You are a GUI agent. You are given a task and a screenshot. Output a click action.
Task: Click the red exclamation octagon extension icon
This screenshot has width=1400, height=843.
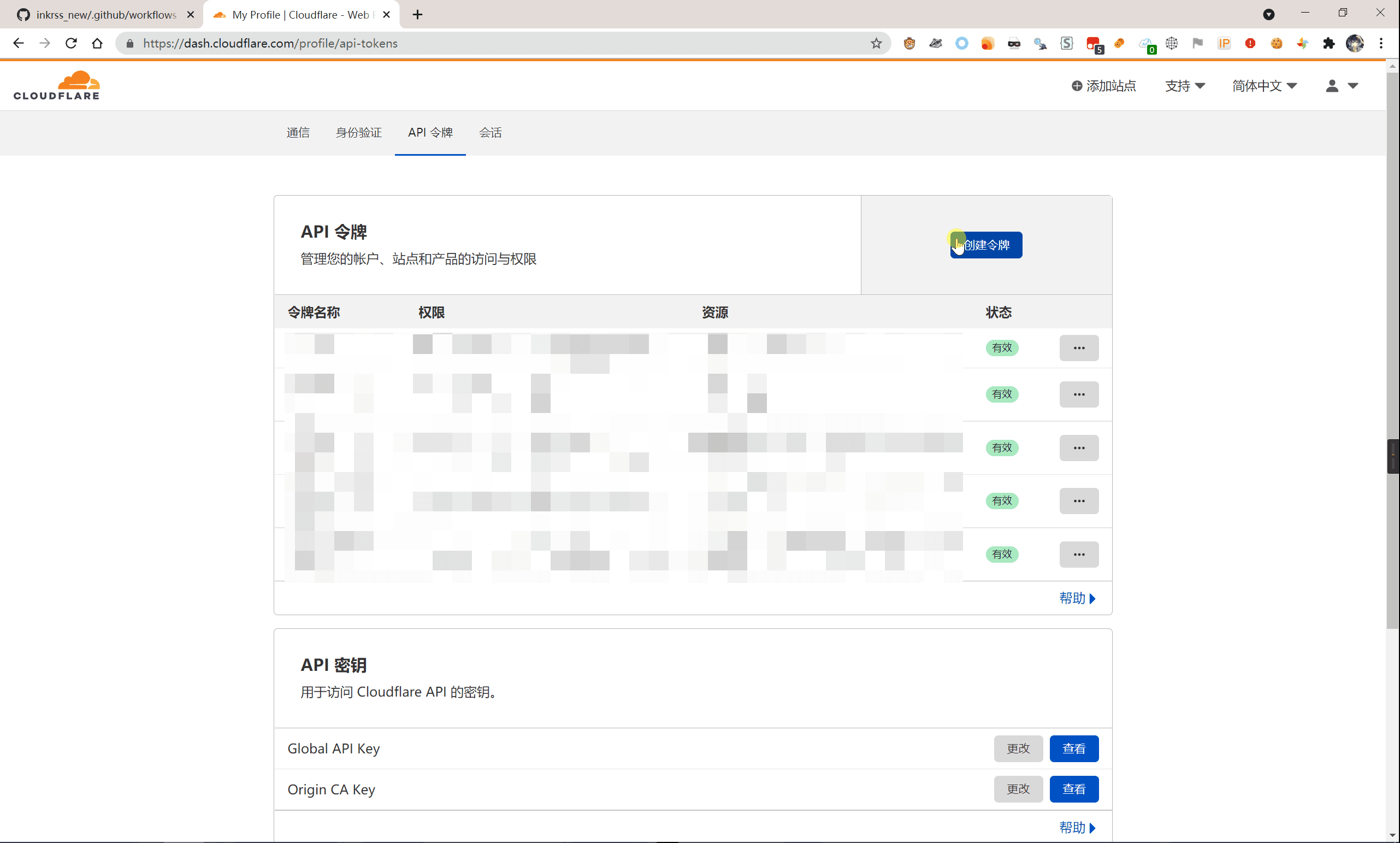[x=1250, y=43]
